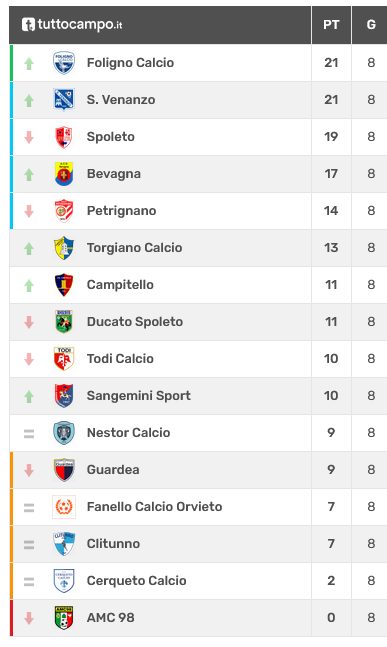The width and height of the screenshot is (387, 647).
Task: Open the Clitunno team link
Action: [113, 543]
